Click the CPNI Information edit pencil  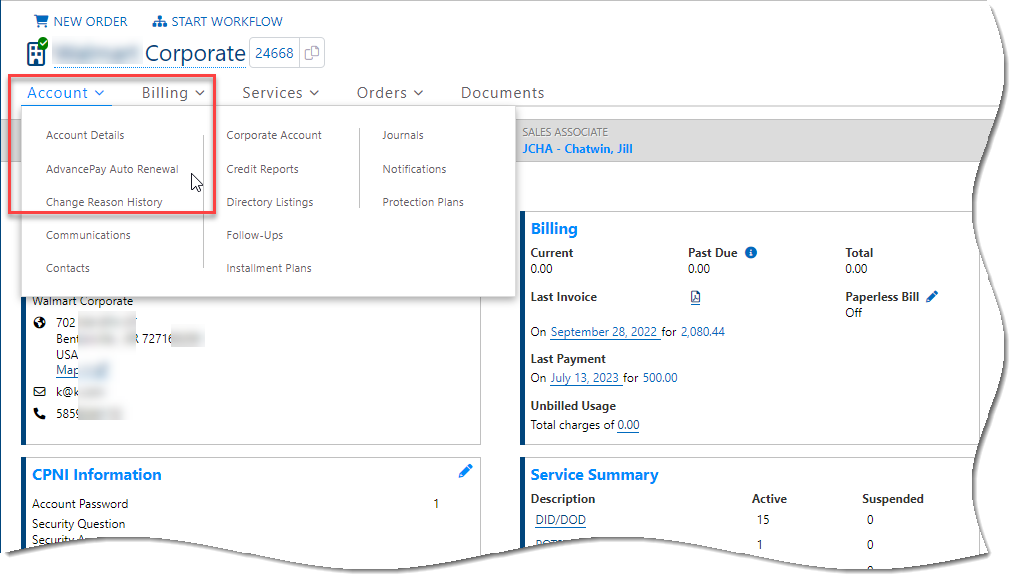[465, 473]
